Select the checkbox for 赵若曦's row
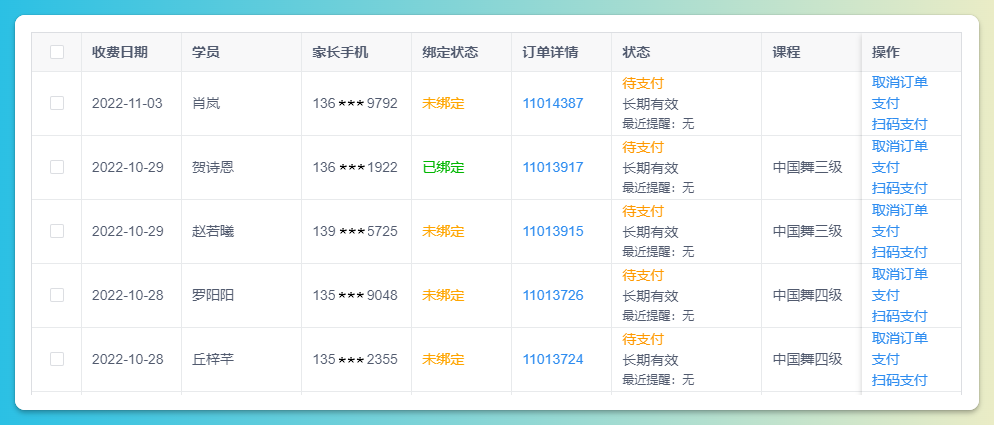The image size is (994, 425). tap(57, 232)
